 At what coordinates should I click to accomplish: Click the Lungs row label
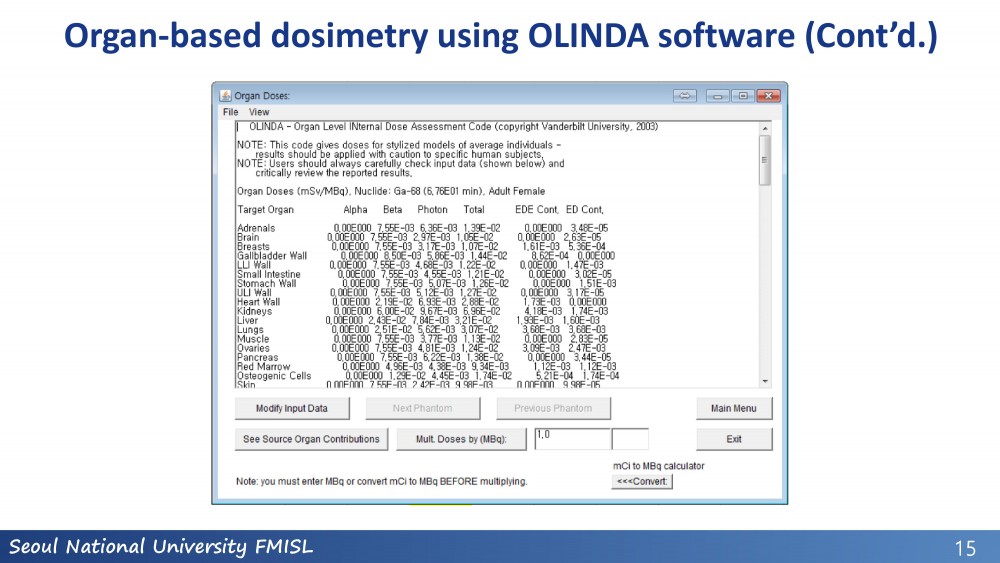pos(250,330)
